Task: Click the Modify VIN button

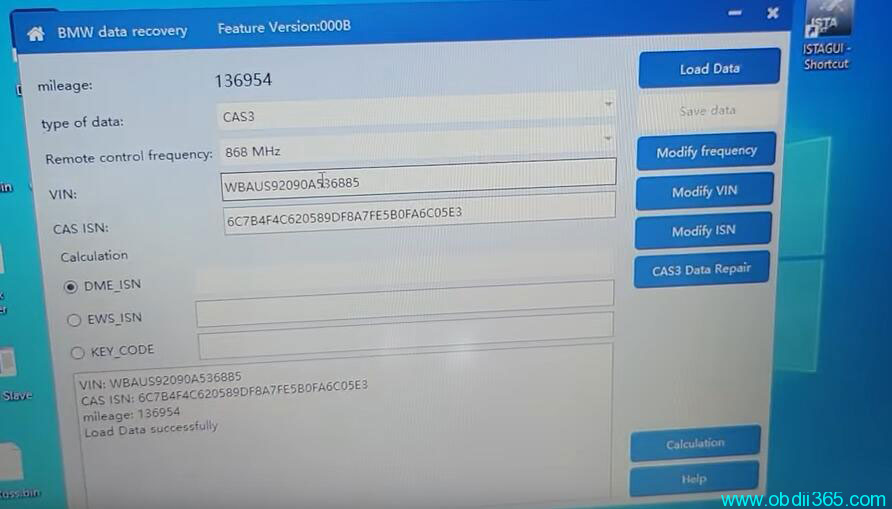Action: click(x=704, y=192)
